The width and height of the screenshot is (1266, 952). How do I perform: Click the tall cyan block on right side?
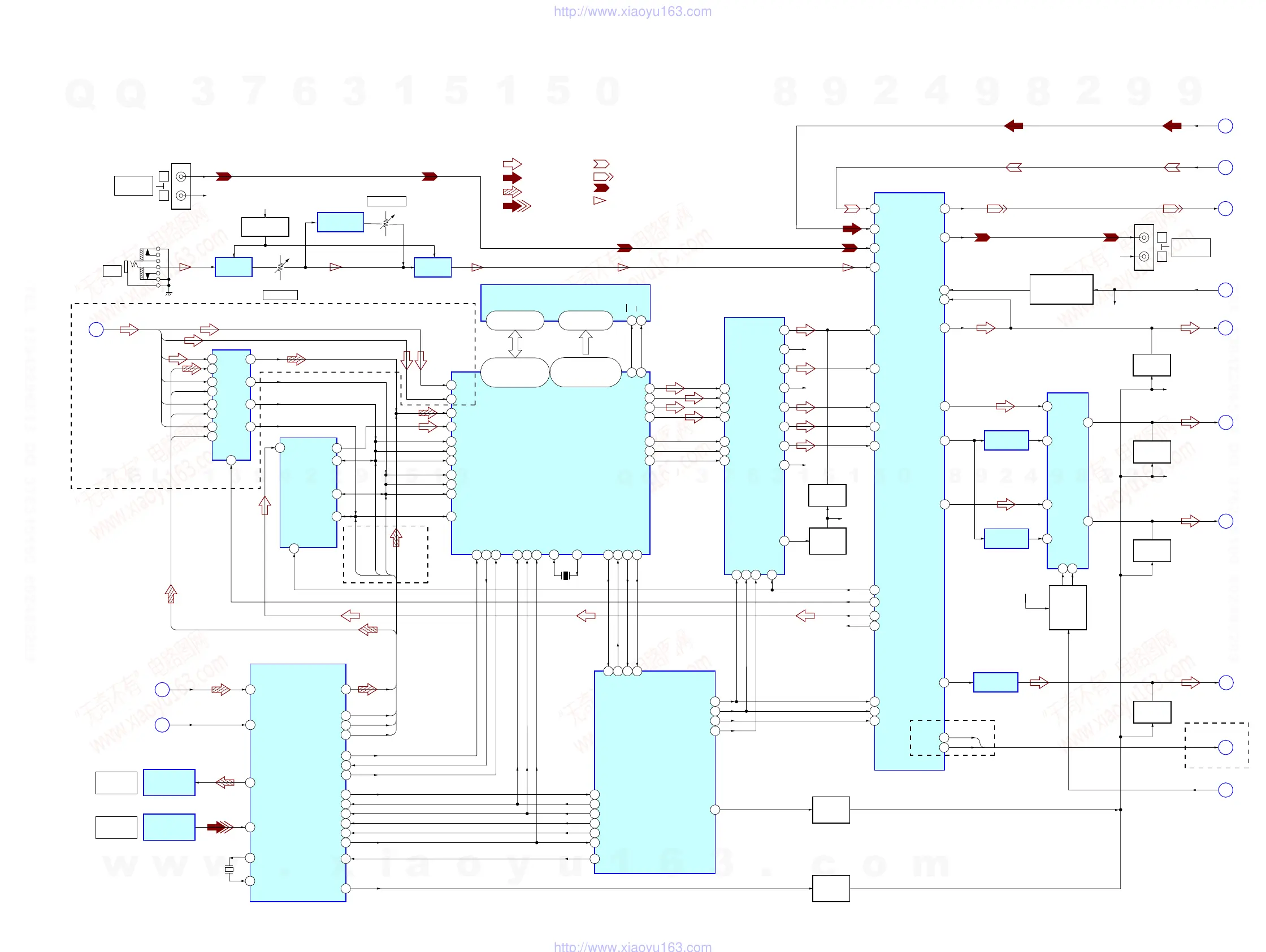pos(909,481)
